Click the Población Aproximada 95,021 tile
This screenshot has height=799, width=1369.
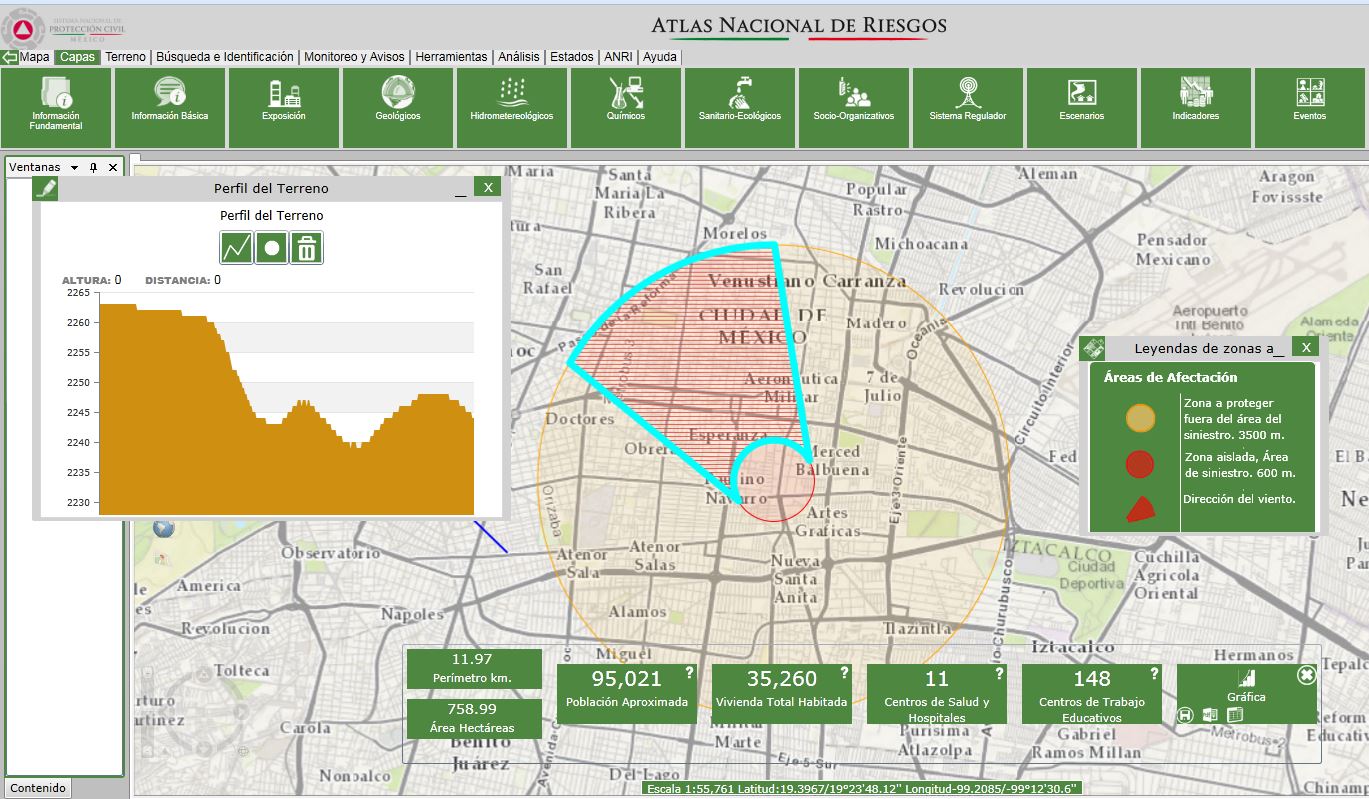[x=627, y=693]
